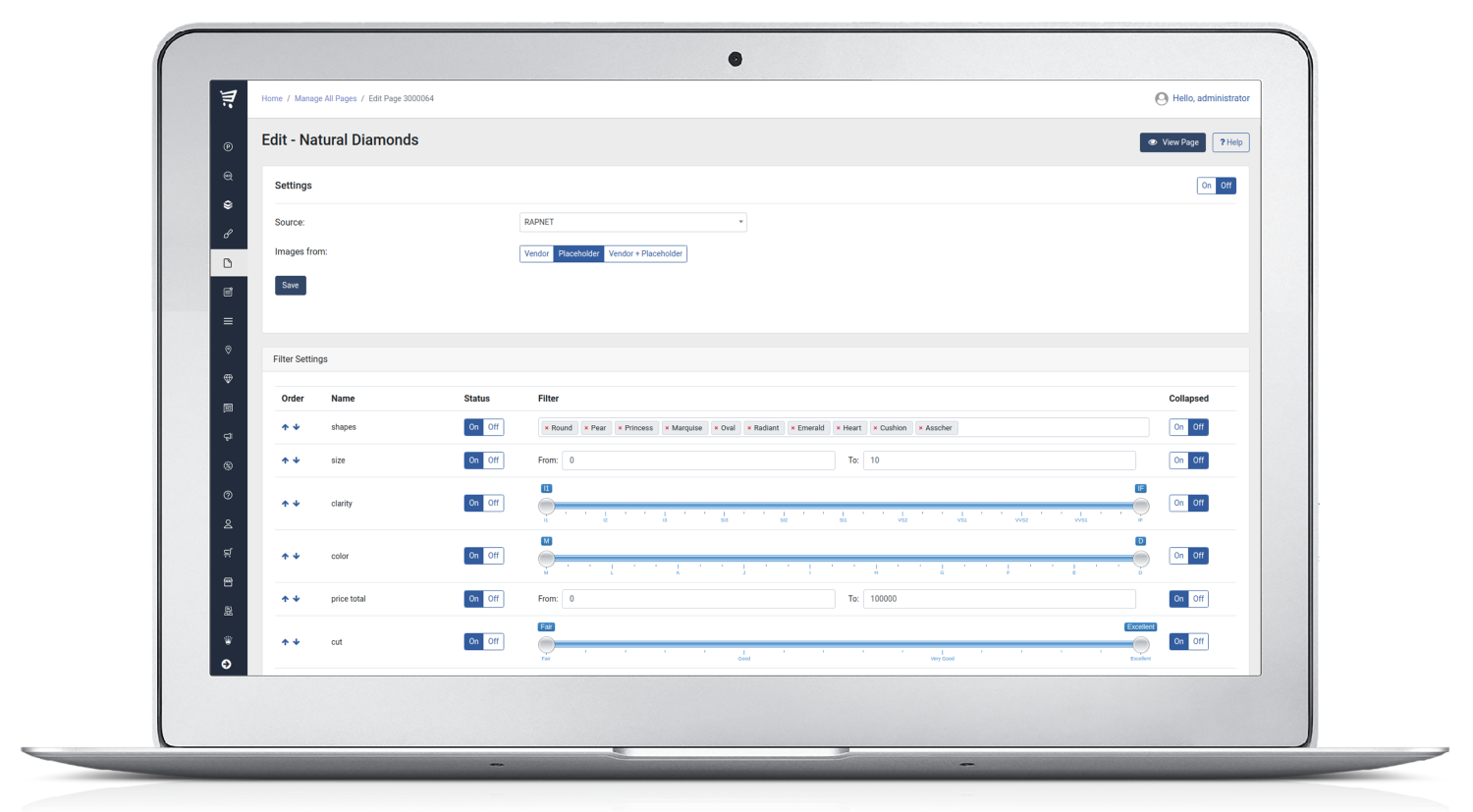Set clarity Status to Off
1473x812 pixels.
click(494, 503)
